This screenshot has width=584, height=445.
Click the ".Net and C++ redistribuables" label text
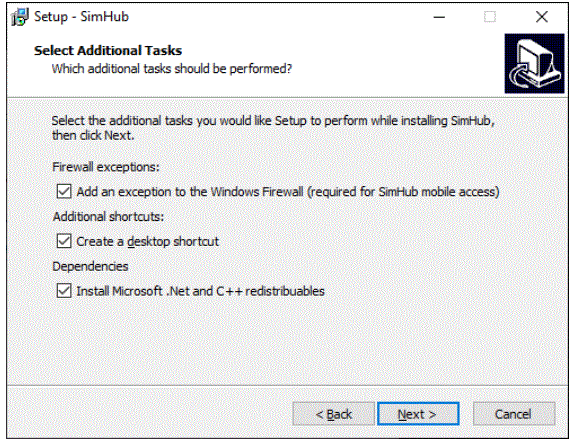(245, 291)
